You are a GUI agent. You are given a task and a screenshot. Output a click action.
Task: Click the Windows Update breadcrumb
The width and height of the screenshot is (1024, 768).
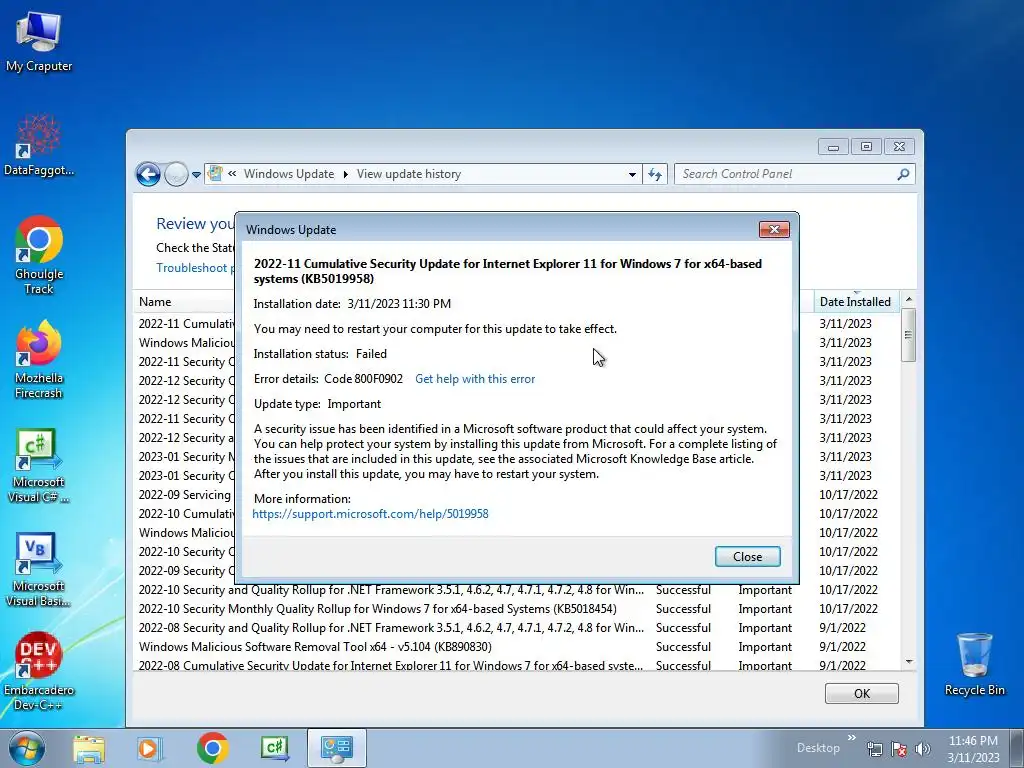[x=289, y=174]
